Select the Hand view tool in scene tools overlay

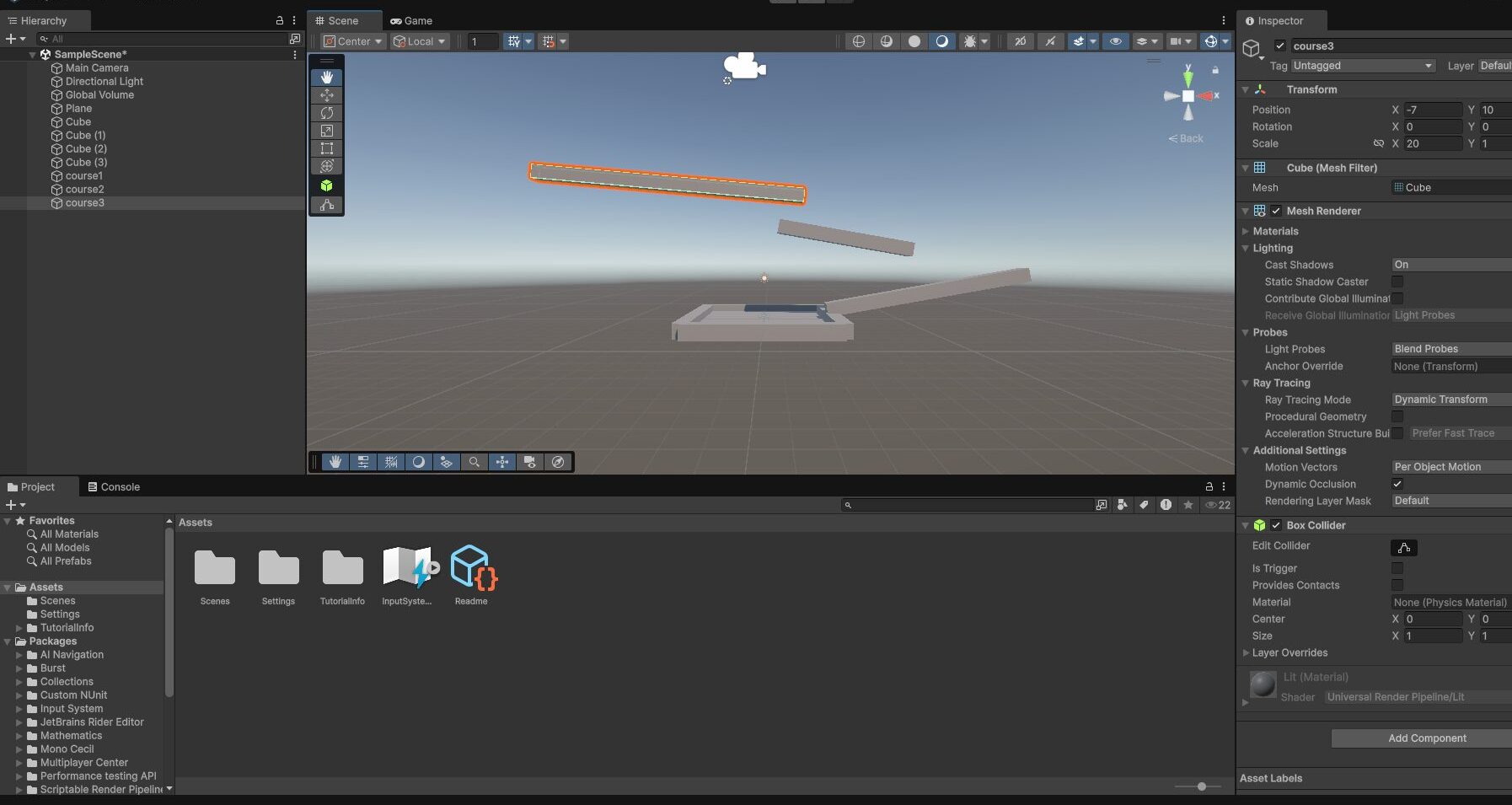click(x=327, y=77)
